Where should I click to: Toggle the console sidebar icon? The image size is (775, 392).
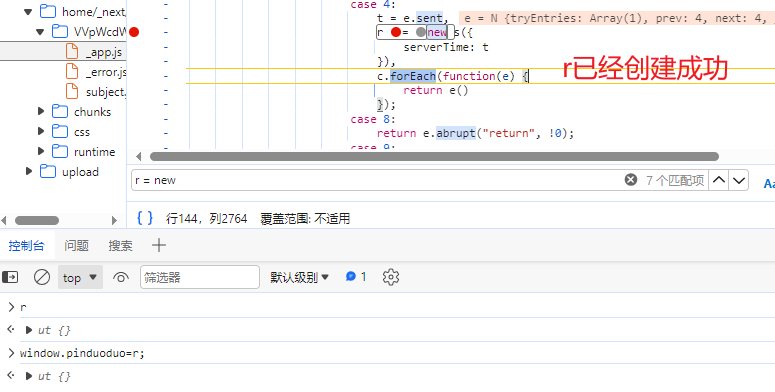tap(10, 277)
